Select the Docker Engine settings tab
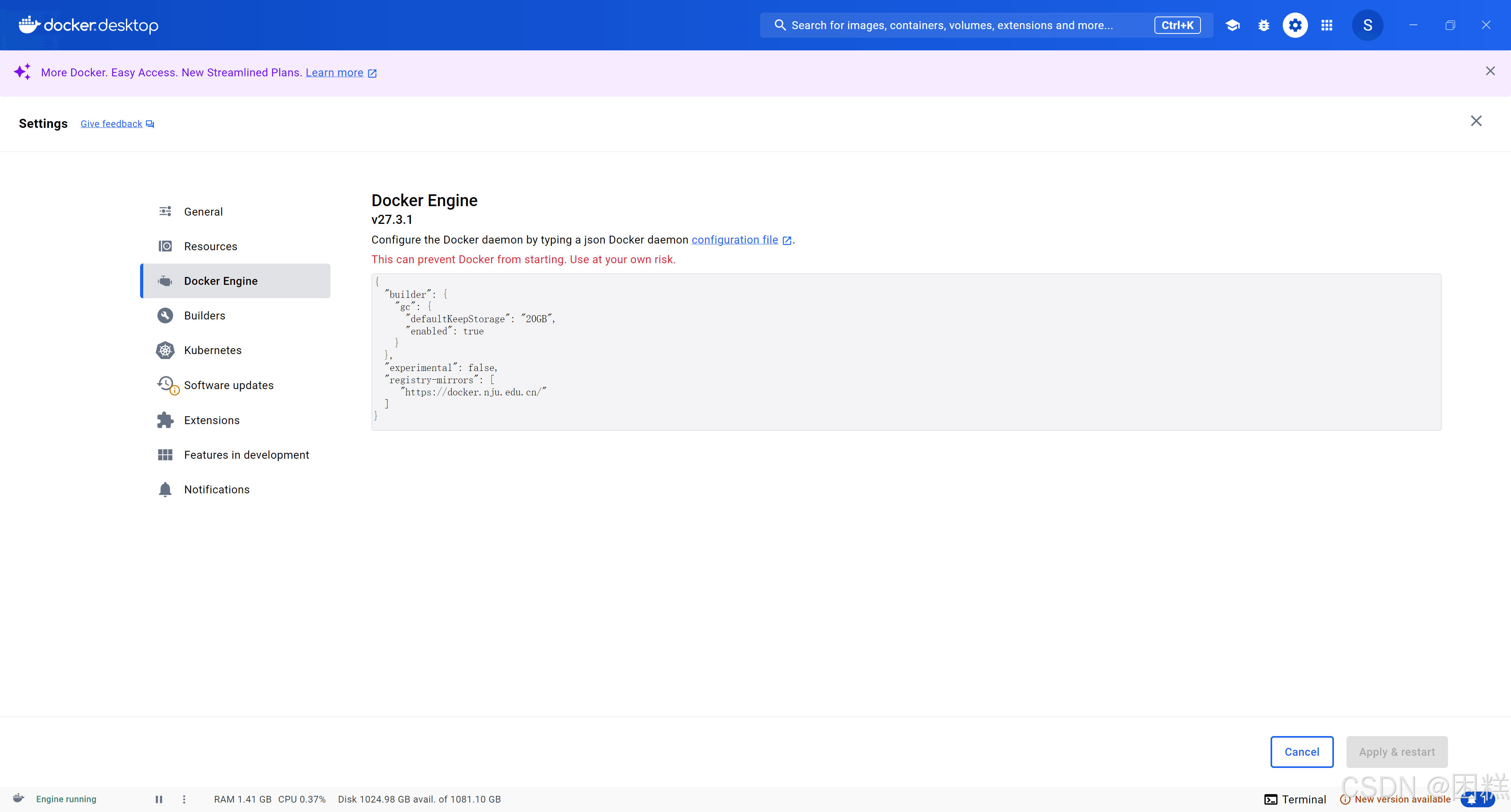Viewport: 1511px width, 812px height. pos(236,281)
